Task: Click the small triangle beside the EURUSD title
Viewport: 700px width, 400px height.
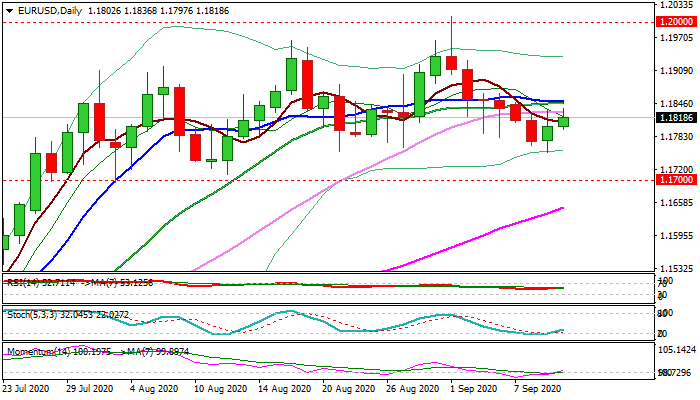Action: point(8,10)
